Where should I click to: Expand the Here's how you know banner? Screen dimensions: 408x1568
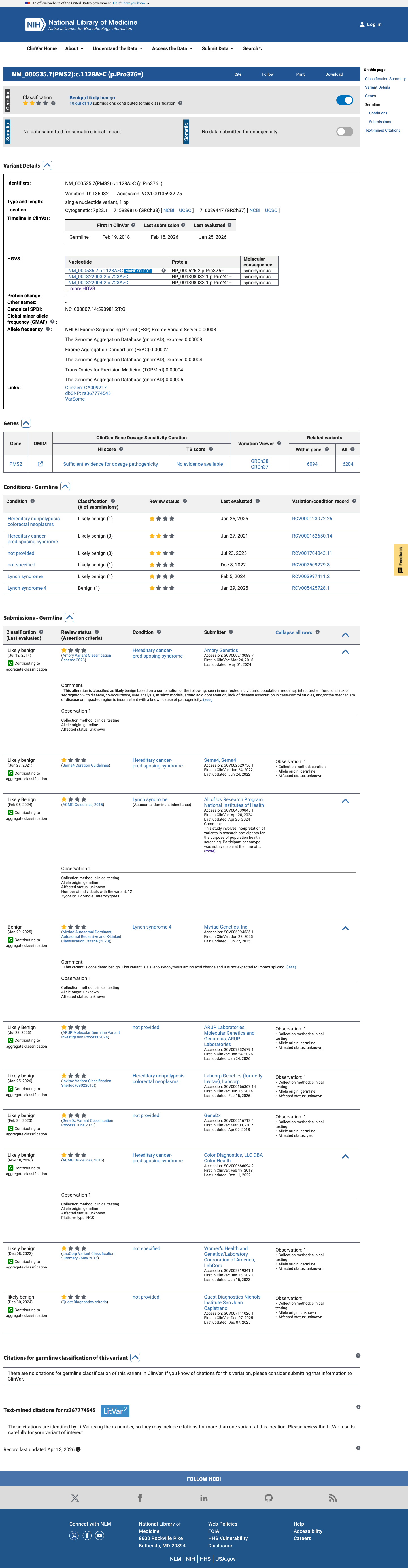(x=131, y=3)
